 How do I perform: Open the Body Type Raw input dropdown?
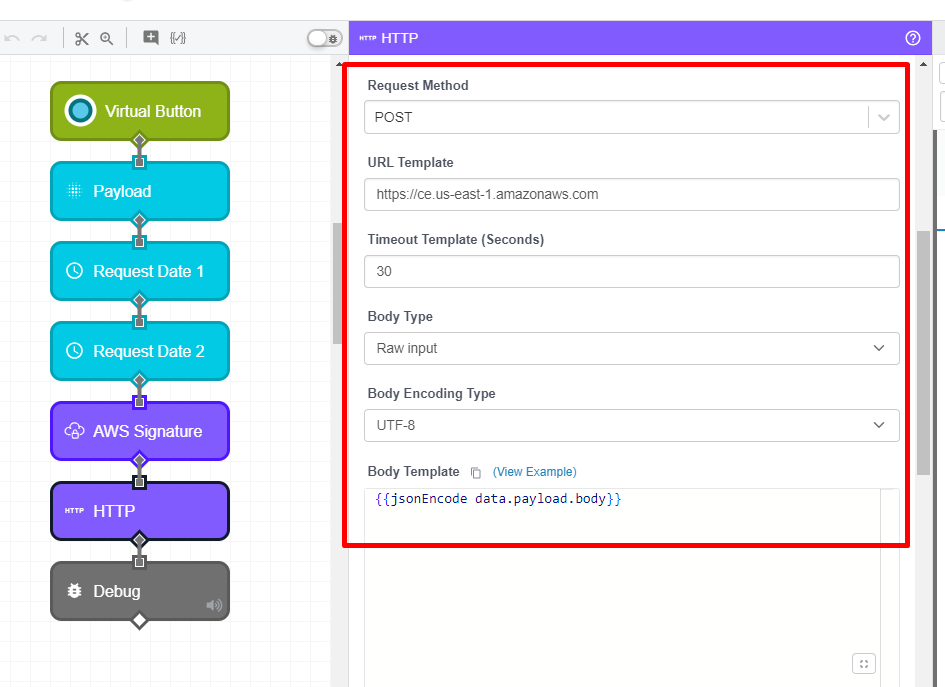pyautogui.click(x=632, y=348)
